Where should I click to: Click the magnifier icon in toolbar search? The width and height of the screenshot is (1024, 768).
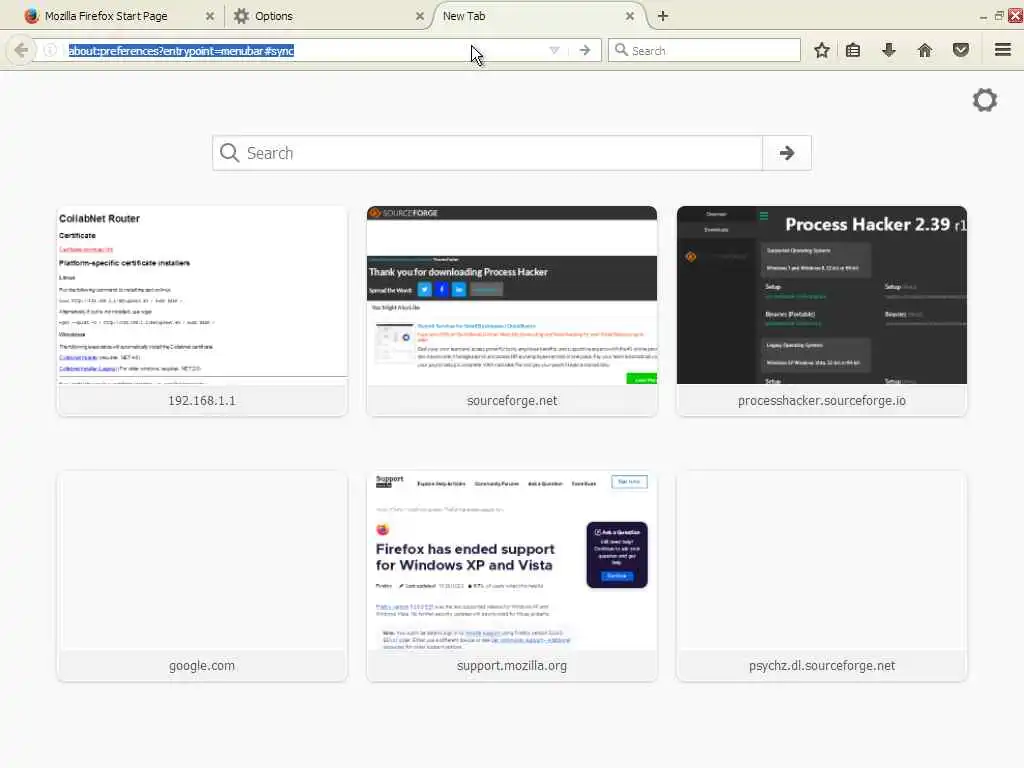621,50
